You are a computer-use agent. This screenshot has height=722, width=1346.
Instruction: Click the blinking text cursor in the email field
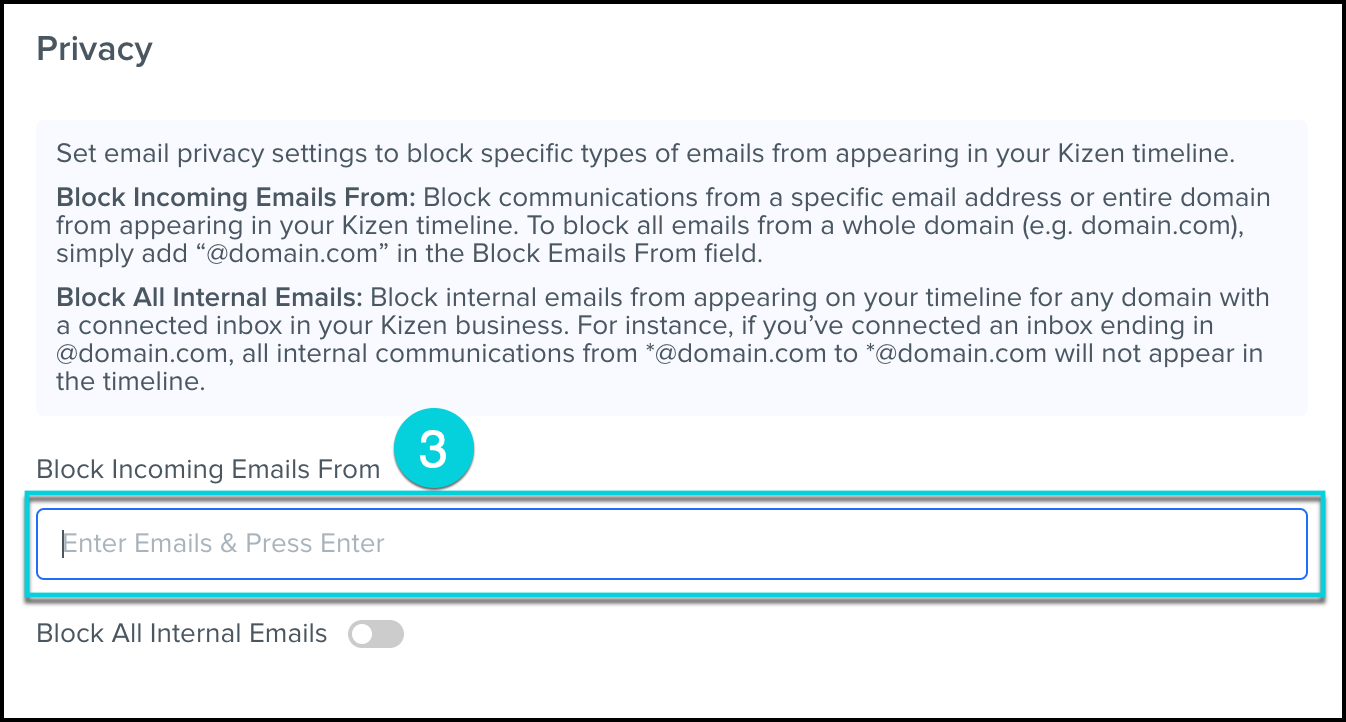64,544
